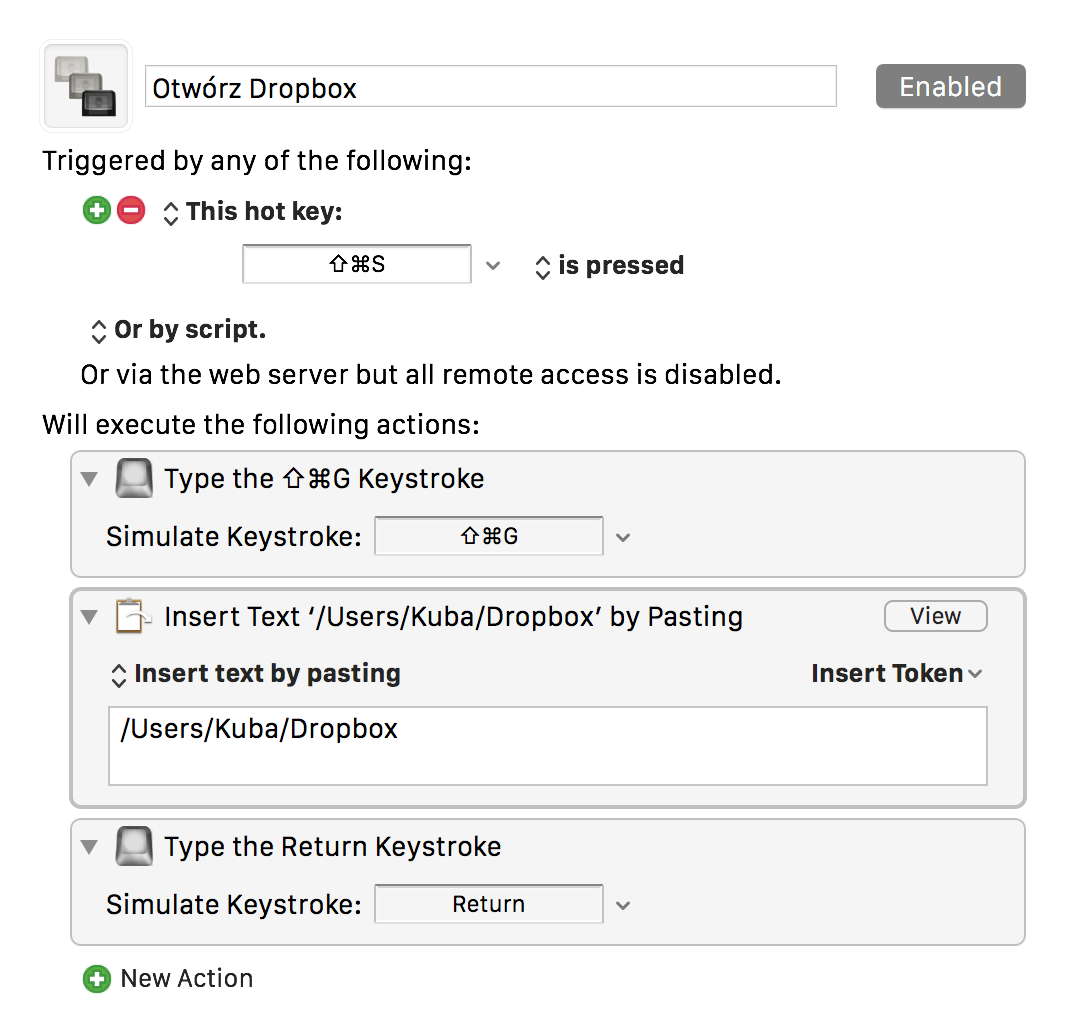
Task: Click the /Users/Kuba/Dropbox text area
Action: [x=547, y=745]
